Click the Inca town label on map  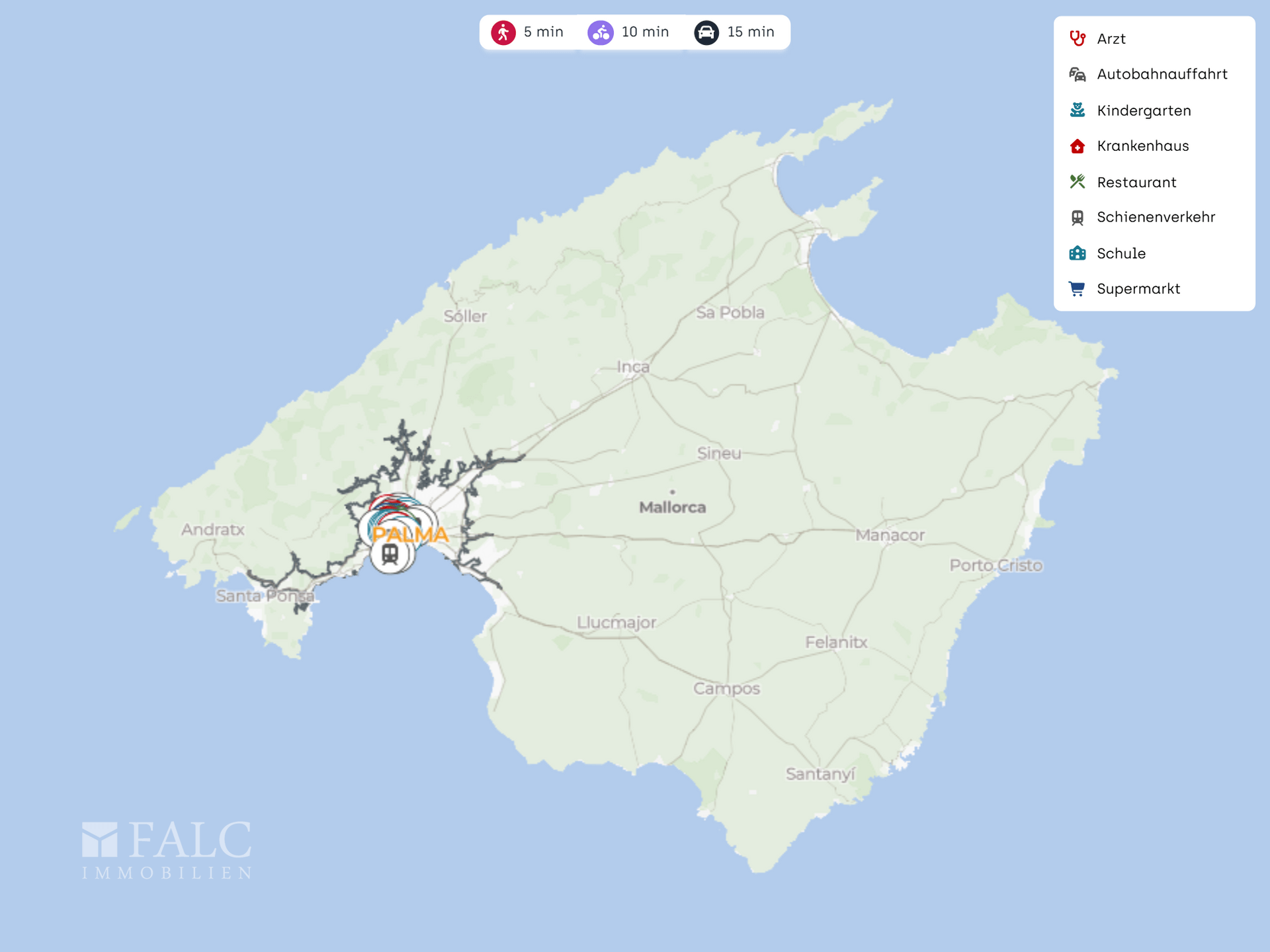coord(633,366)
